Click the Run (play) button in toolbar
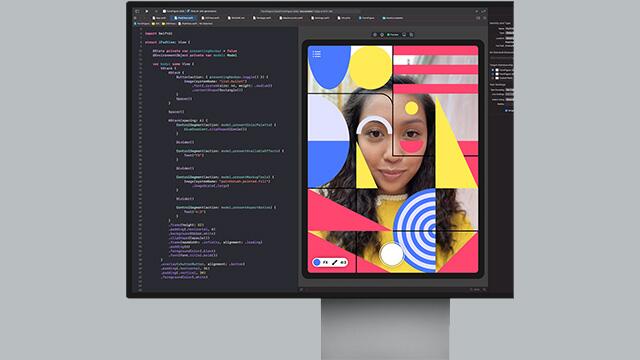Viewport: 640px width, 360px height. tap(147, 11)
